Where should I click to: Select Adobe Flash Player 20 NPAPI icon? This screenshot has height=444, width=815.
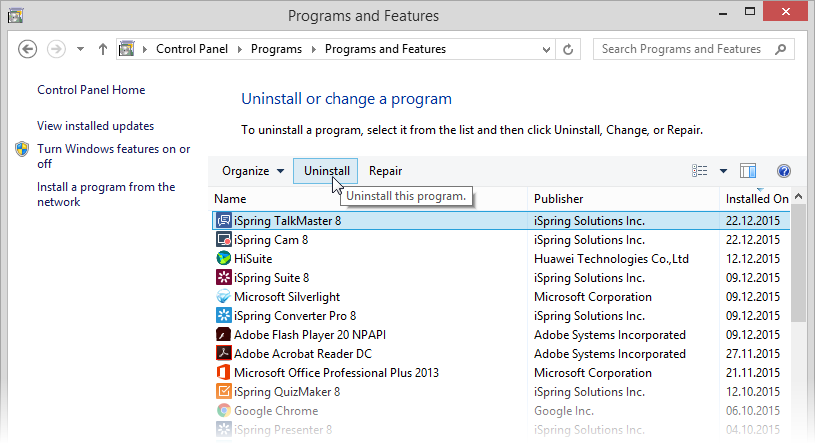pos(224,334)
